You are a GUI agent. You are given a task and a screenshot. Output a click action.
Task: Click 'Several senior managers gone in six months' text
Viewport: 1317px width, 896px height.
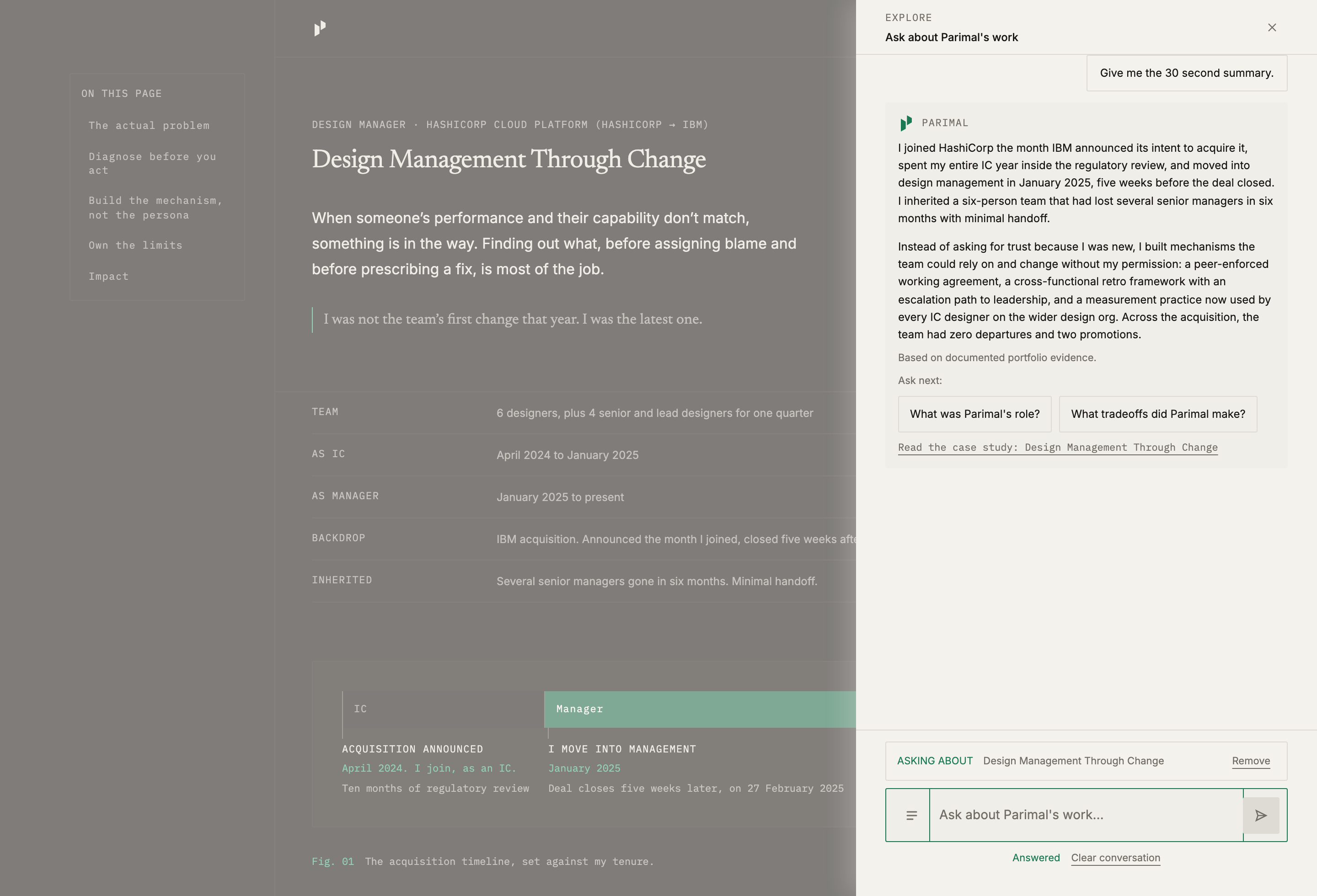pos(612,581)
